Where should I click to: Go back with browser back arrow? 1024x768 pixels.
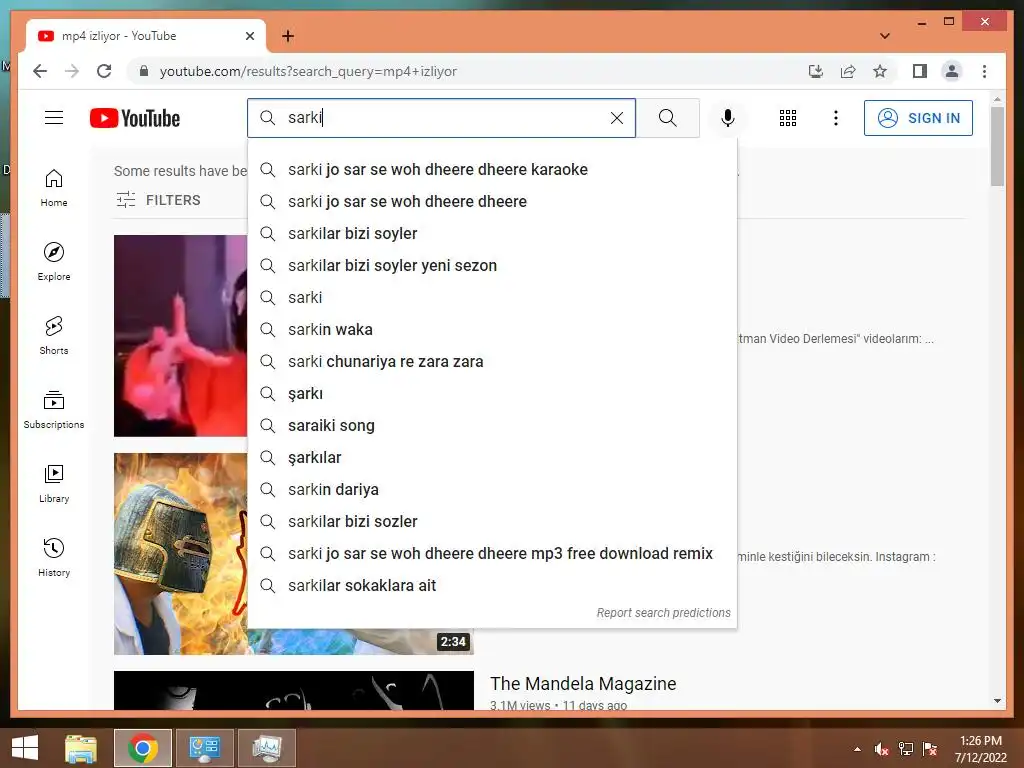[40, 71]
